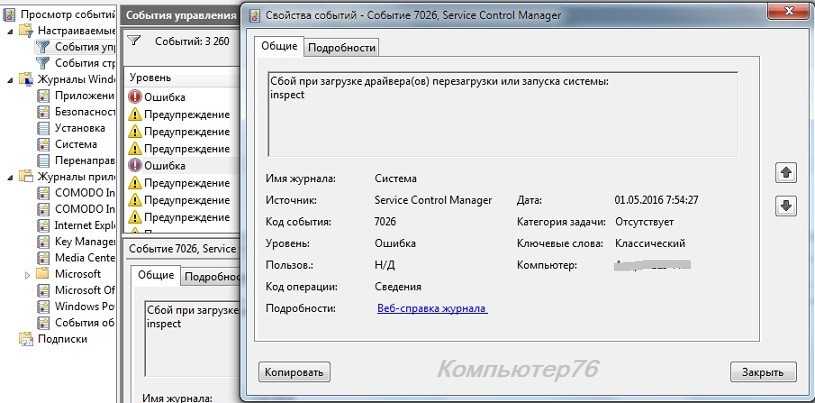Screen dimensions: 815x403
Task: Open the Установка log icon
Action: point(44,128)
